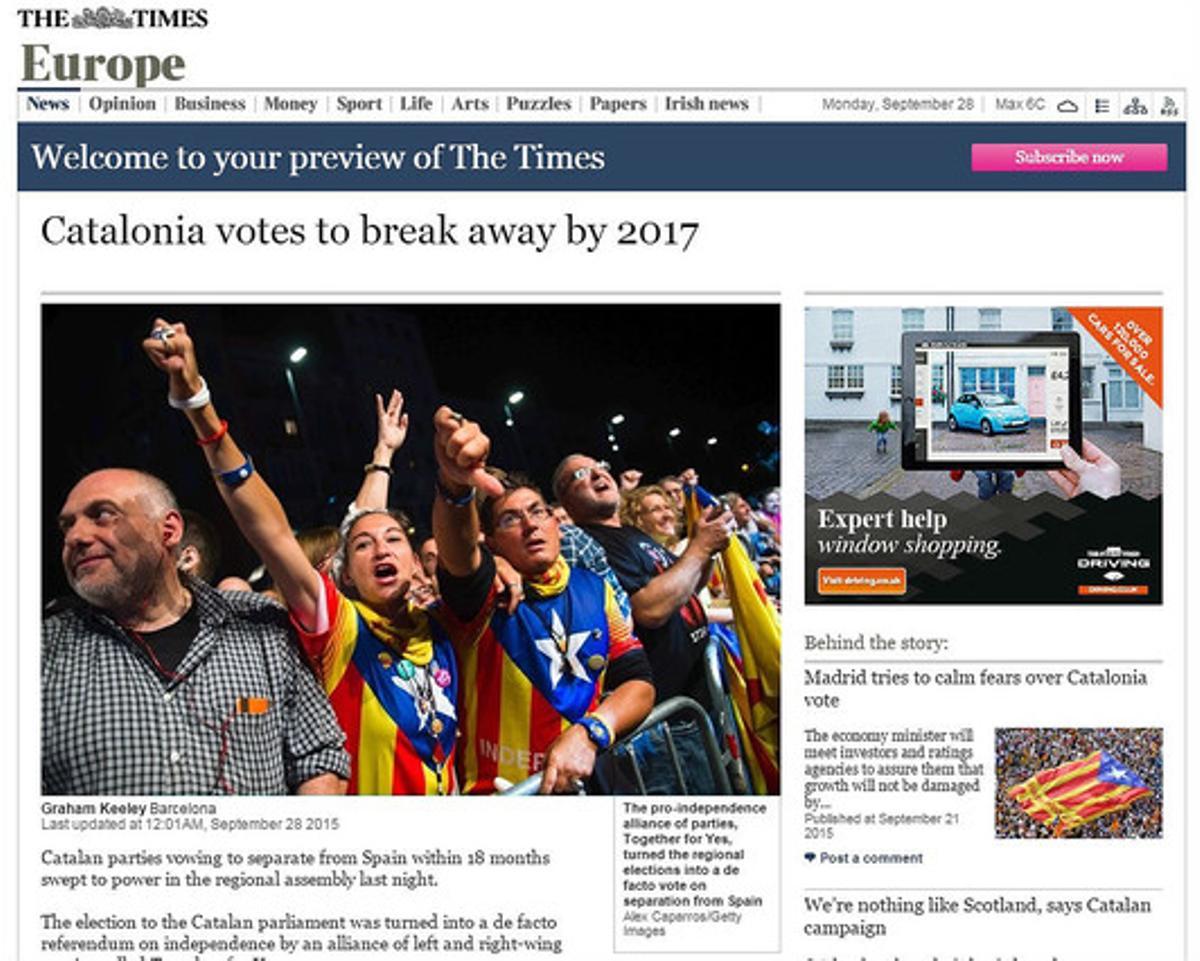This screenshot has width=1200, height=961.
Task: Open Madrid tries to calm fears article
Action: 975,689
